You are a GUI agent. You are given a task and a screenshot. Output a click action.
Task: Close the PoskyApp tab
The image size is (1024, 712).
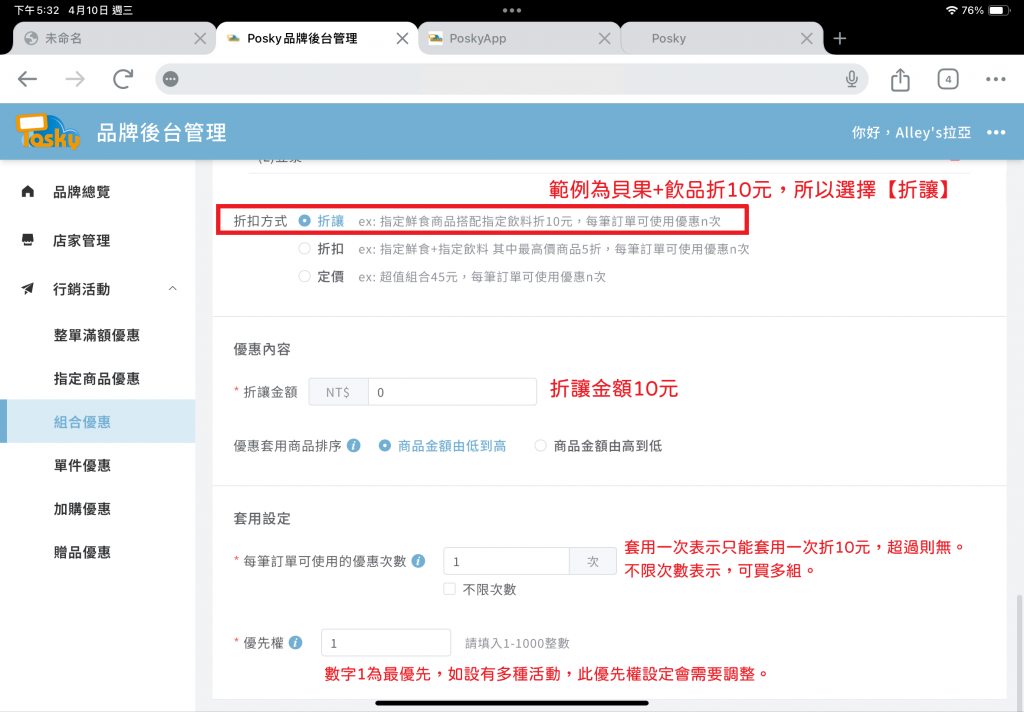pyautogui.click(x=605, y=39)
